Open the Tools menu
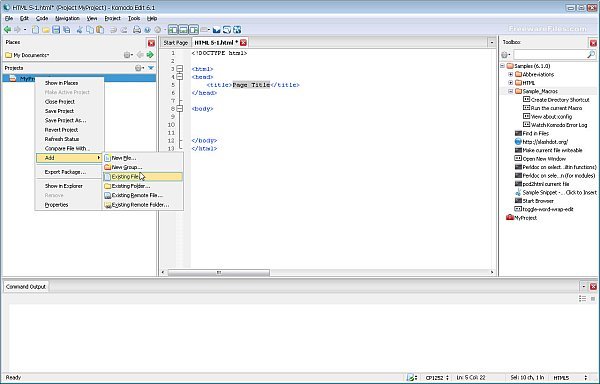The width and height of the screenshot is (600, 384). pos(134,18)
